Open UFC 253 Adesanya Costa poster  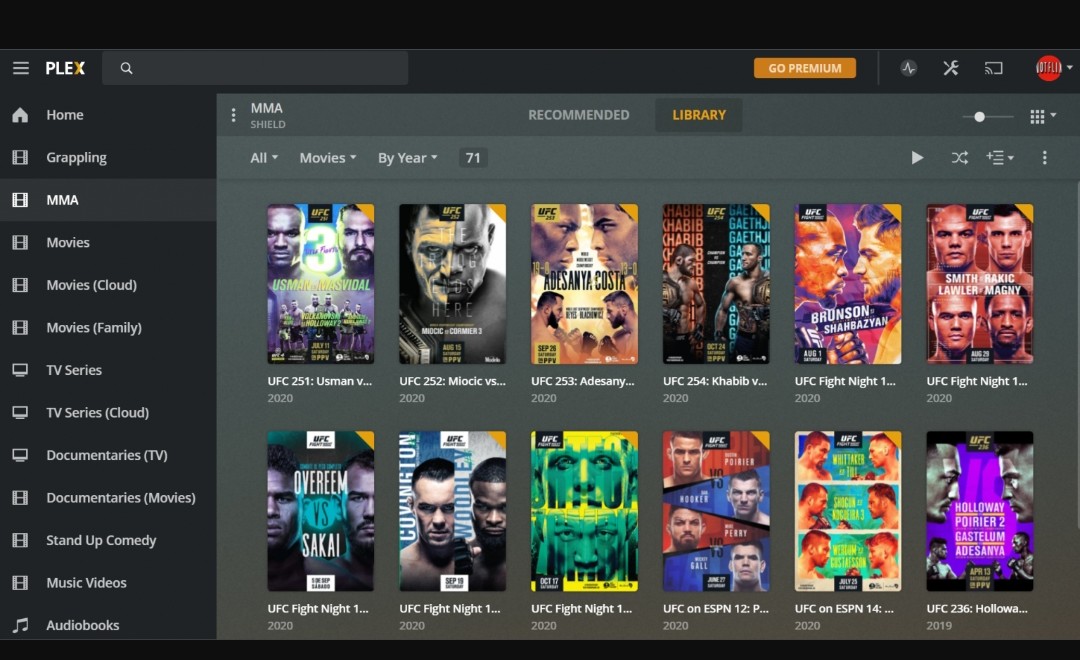(584, 284)
